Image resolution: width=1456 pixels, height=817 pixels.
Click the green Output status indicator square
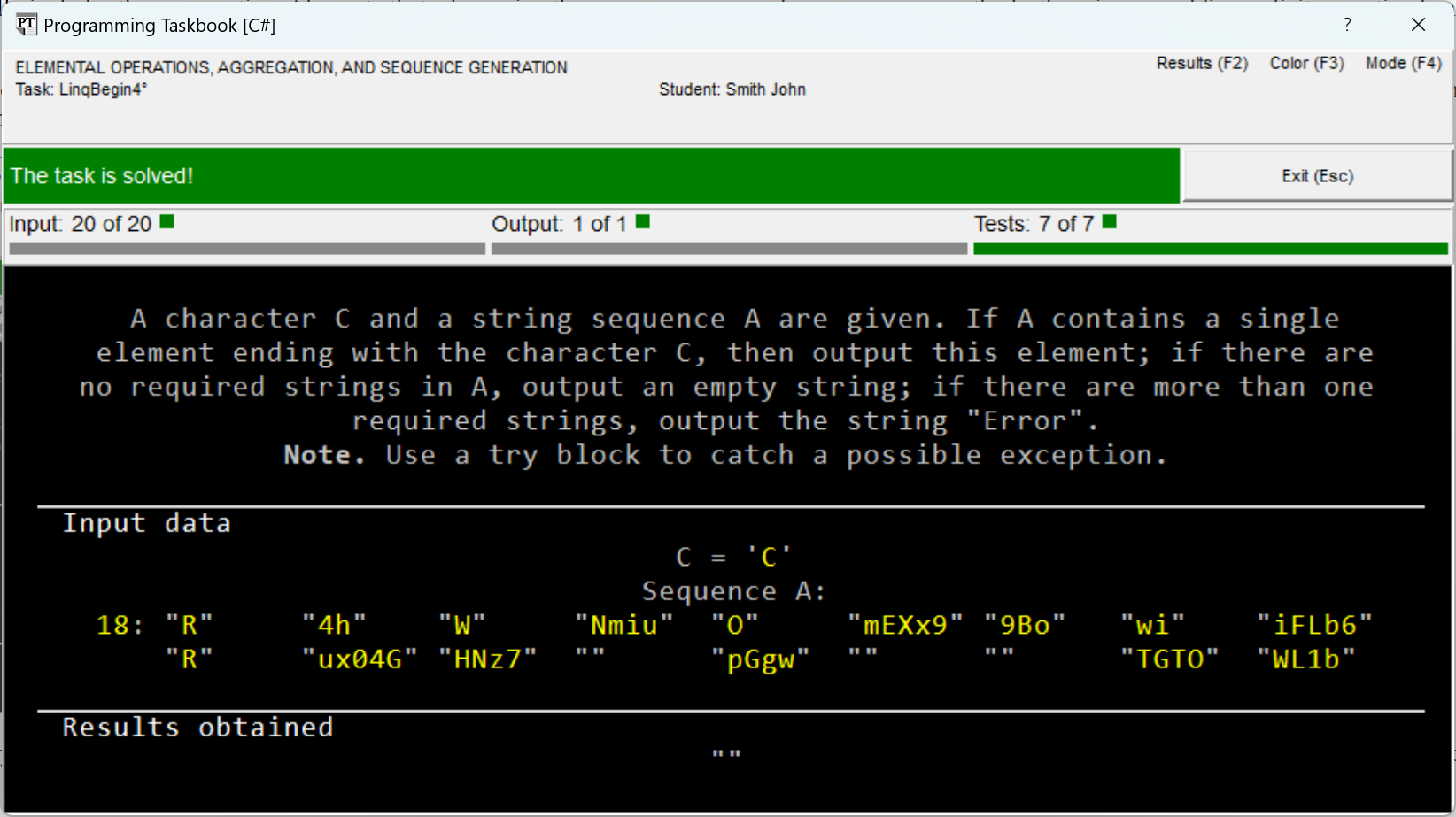click(643, 222)
